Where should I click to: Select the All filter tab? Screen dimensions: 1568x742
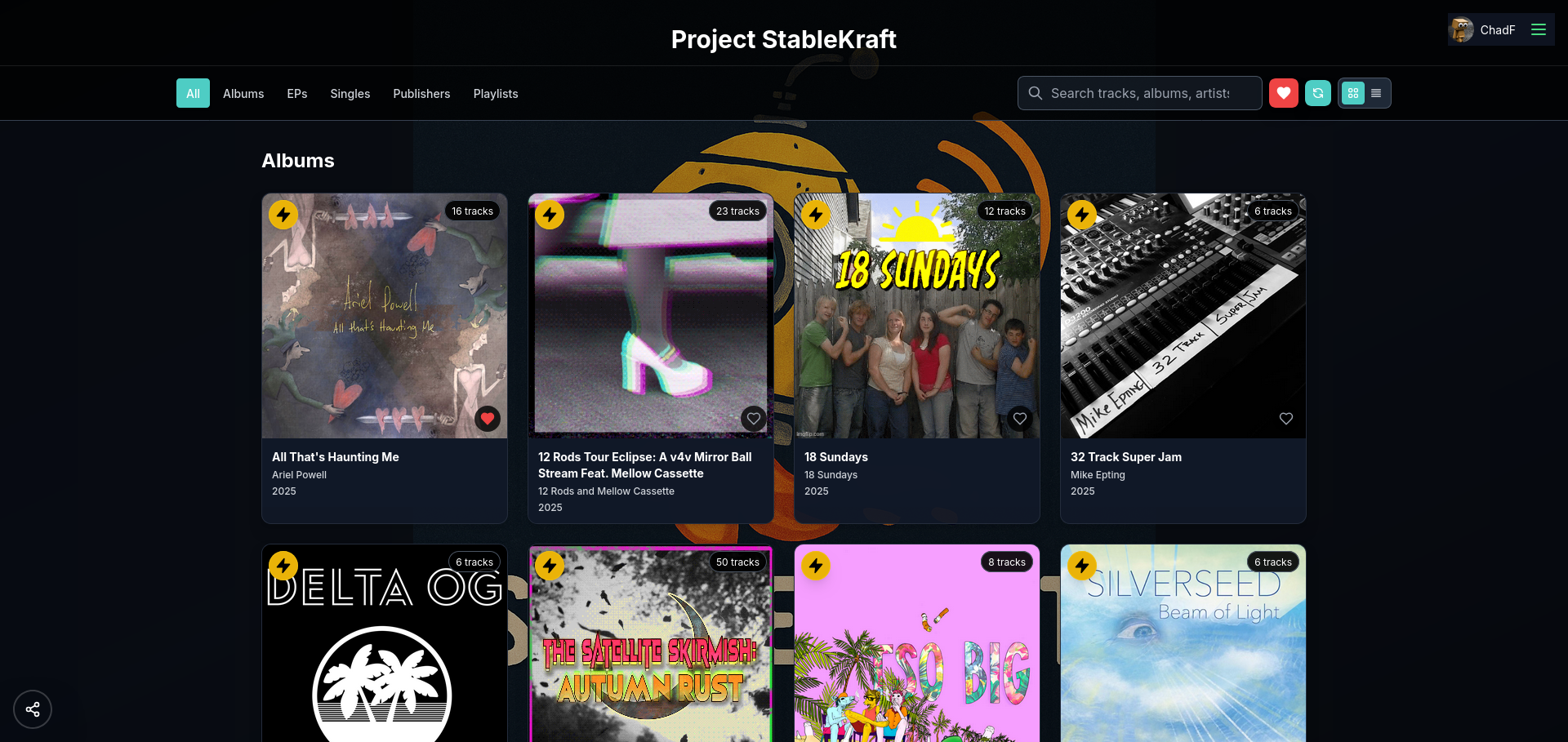[x=193, y=94]
